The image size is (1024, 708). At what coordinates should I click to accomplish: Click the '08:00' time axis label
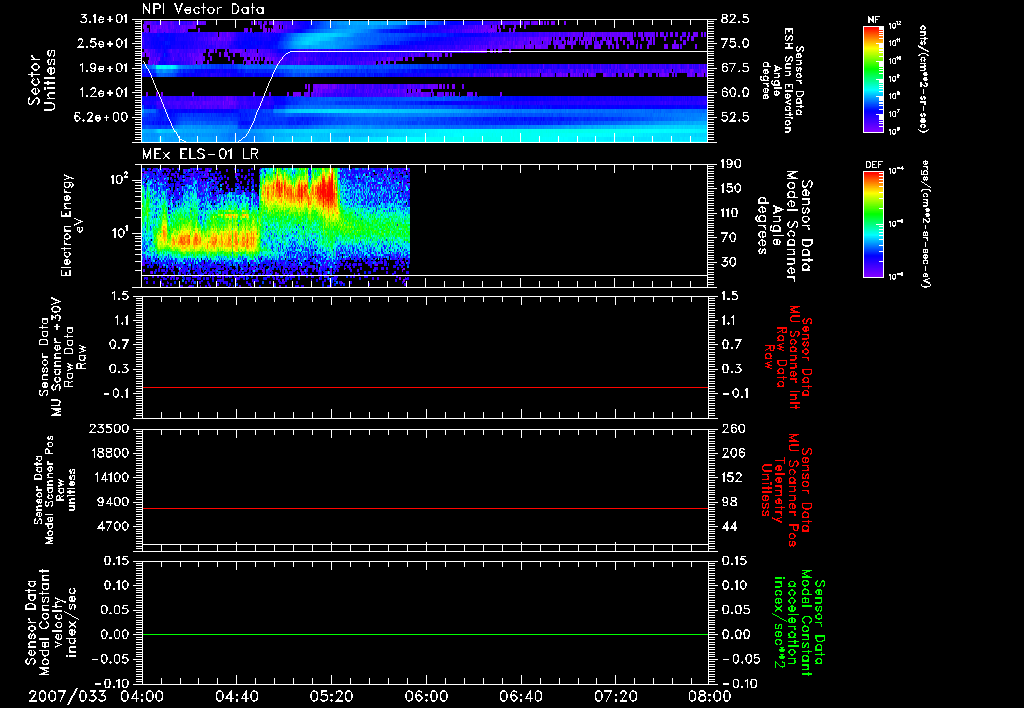point(710,696)
